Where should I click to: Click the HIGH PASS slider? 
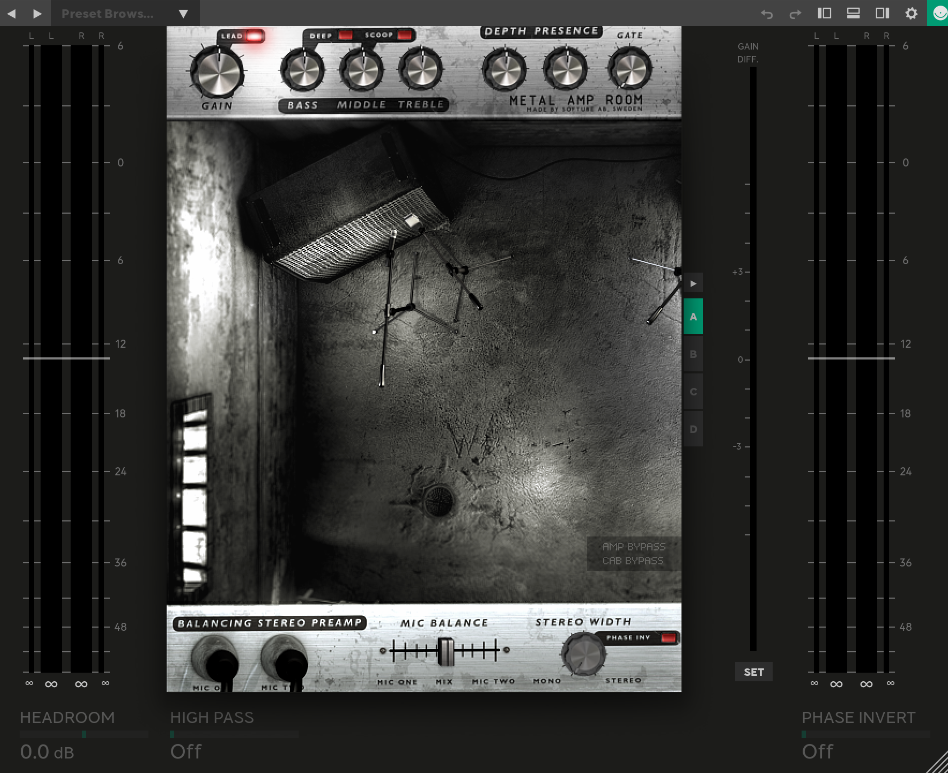(x=234, y=734)
